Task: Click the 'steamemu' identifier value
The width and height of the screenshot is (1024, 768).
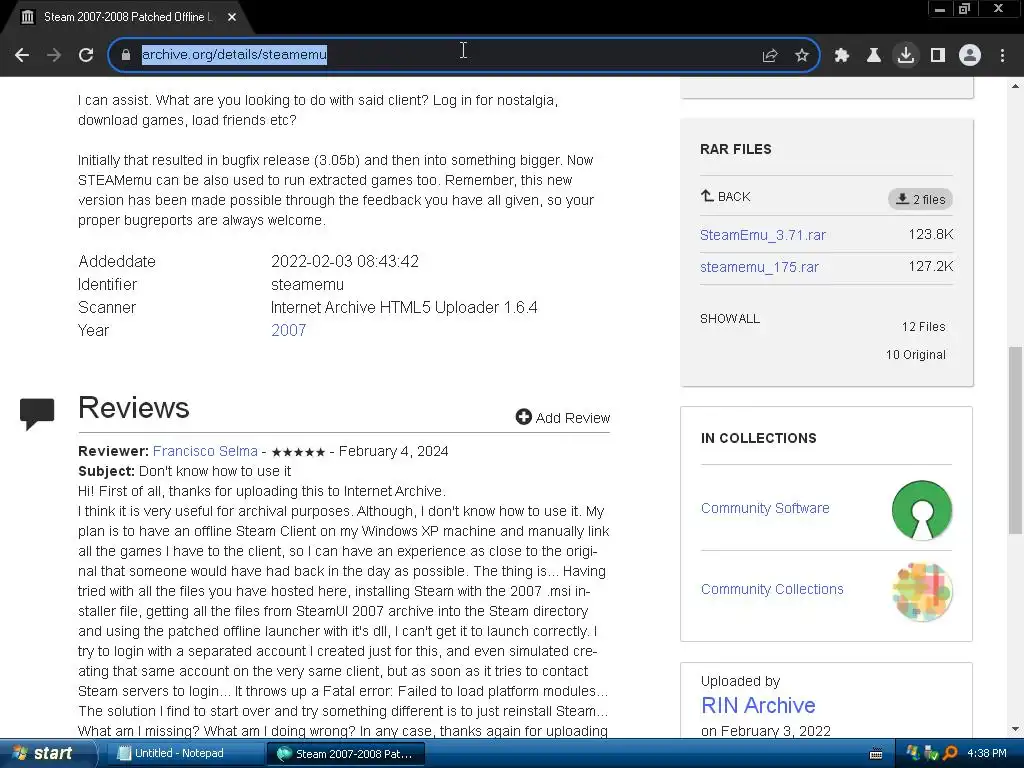Action: pyautogui.click(x=308, y=285)
